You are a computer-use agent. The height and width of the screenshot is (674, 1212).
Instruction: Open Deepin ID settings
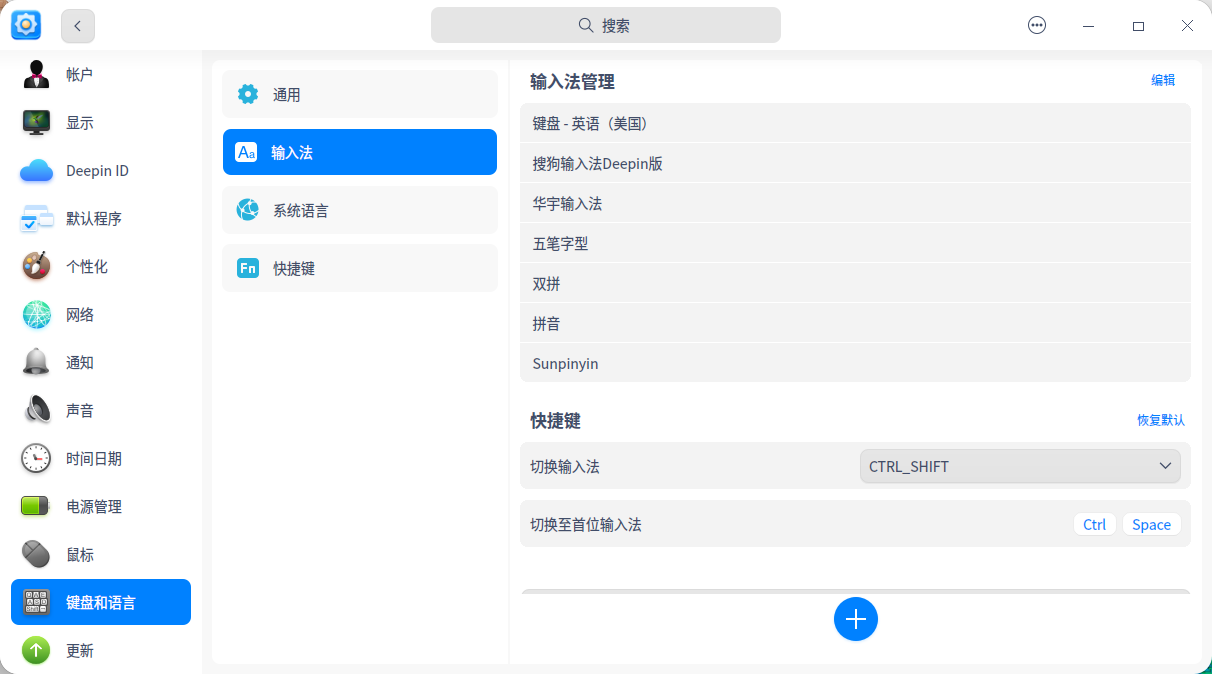pos(37,170)
